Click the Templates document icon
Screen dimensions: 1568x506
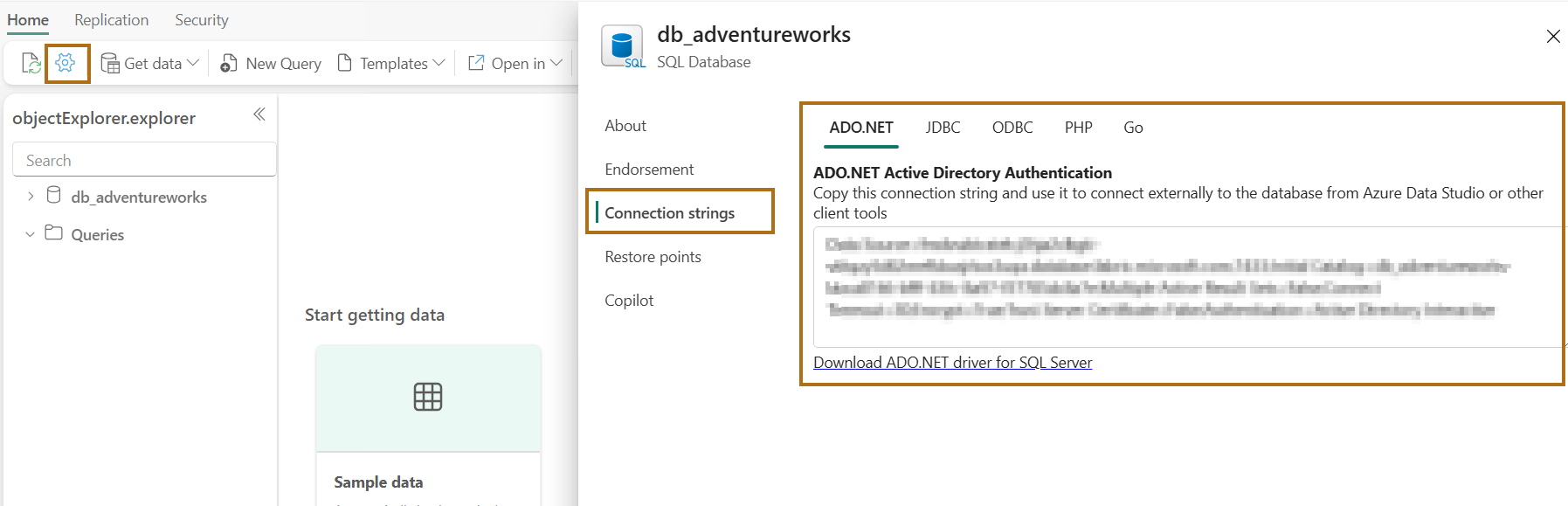point(345,63)
